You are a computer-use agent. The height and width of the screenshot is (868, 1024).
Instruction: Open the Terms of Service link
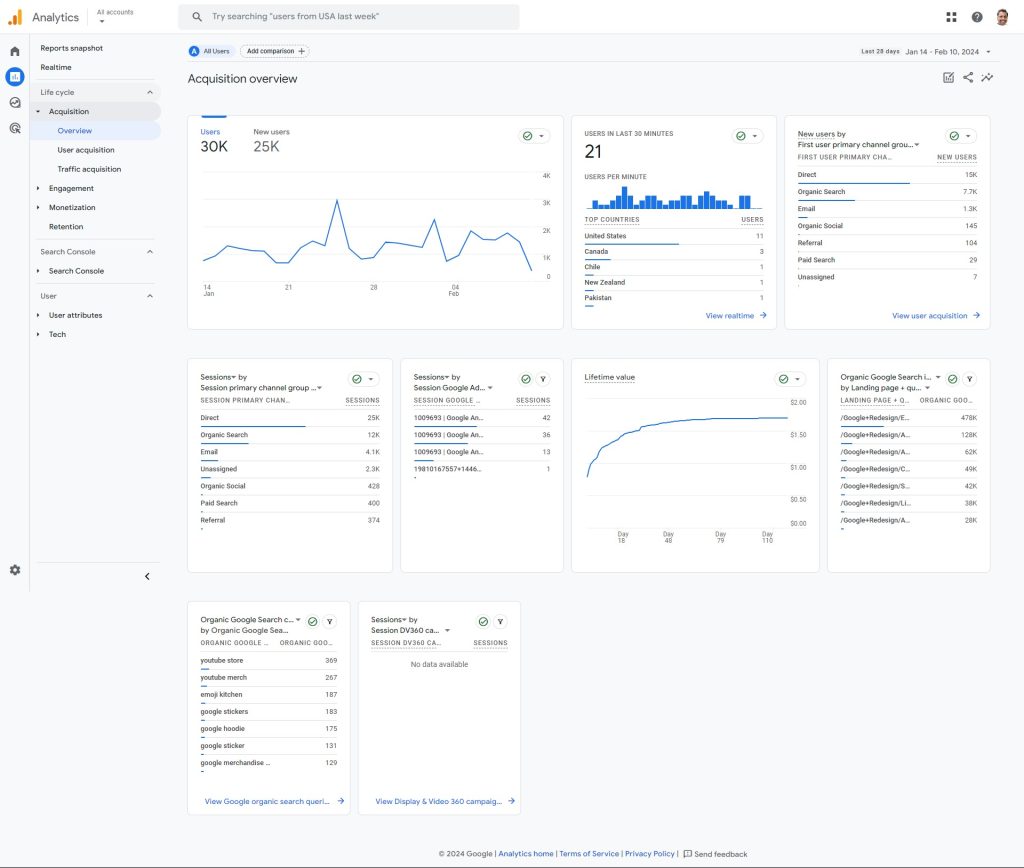point(589,854)
